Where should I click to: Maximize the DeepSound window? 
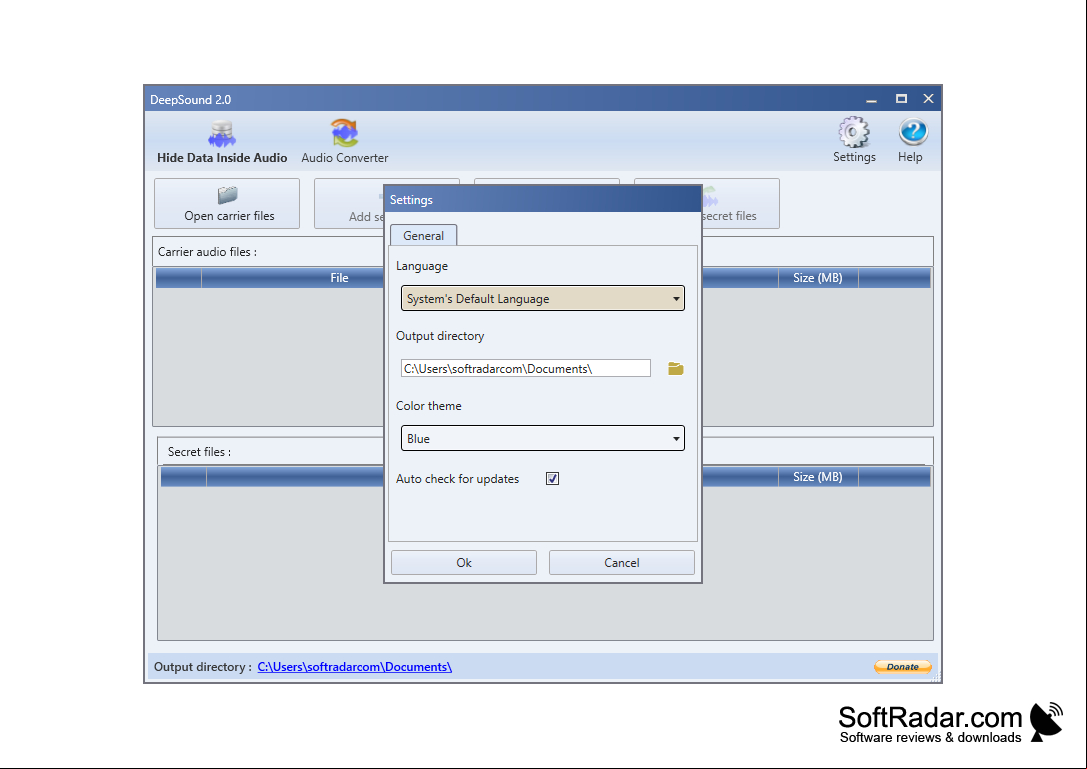901,99
